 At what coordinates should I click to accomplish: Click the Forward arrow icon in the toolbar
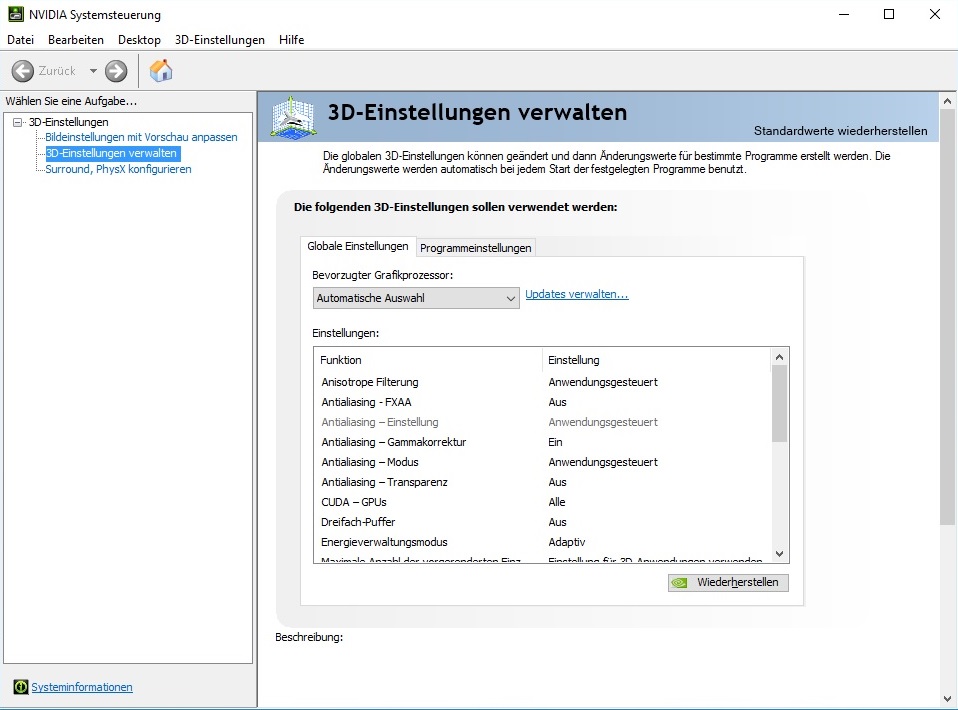coord(115,71)
